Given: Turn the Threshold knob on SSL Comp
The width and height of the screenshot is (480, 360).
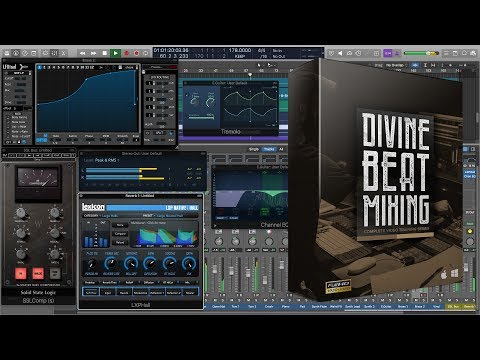Looking at the screenshot, I should [21, 213].
